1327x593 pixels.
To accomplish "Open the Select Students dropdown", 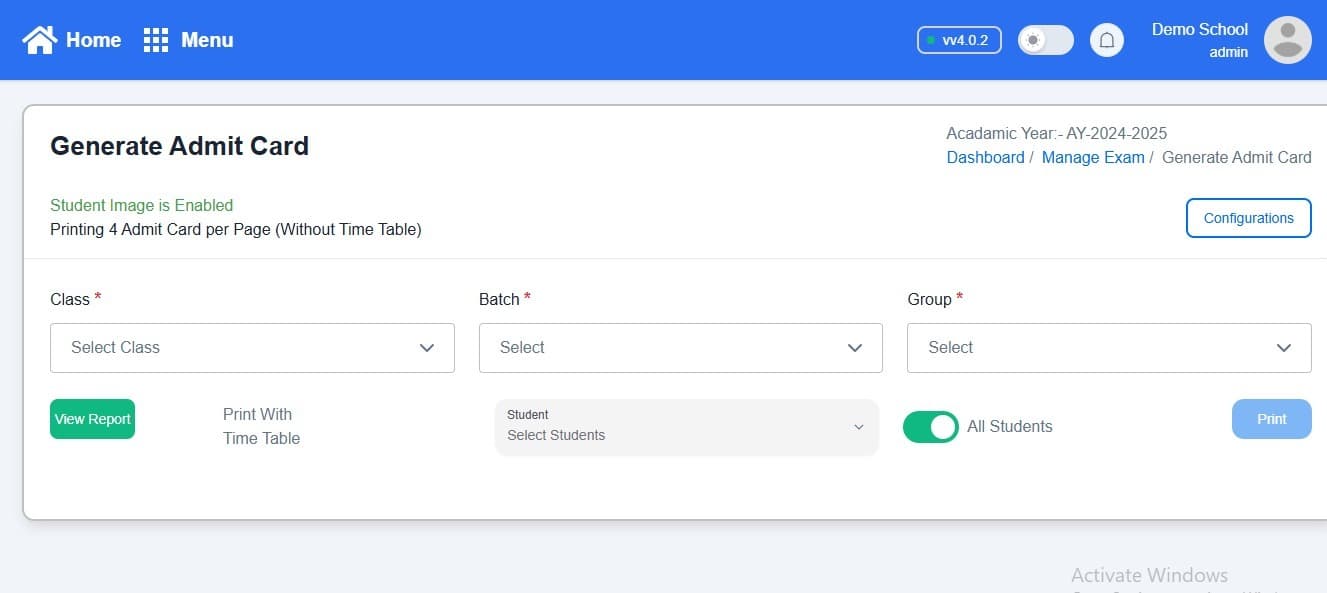I will pyautogui.click(x=686, y=427).
